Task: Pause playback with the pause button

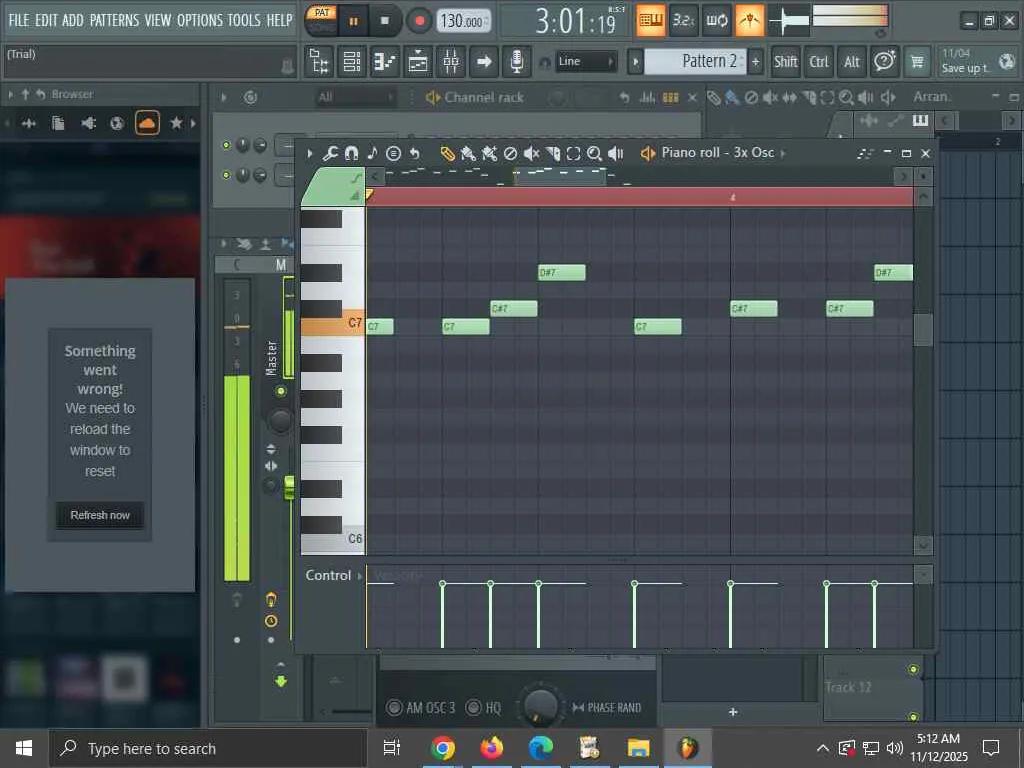Action: point(353,21)
